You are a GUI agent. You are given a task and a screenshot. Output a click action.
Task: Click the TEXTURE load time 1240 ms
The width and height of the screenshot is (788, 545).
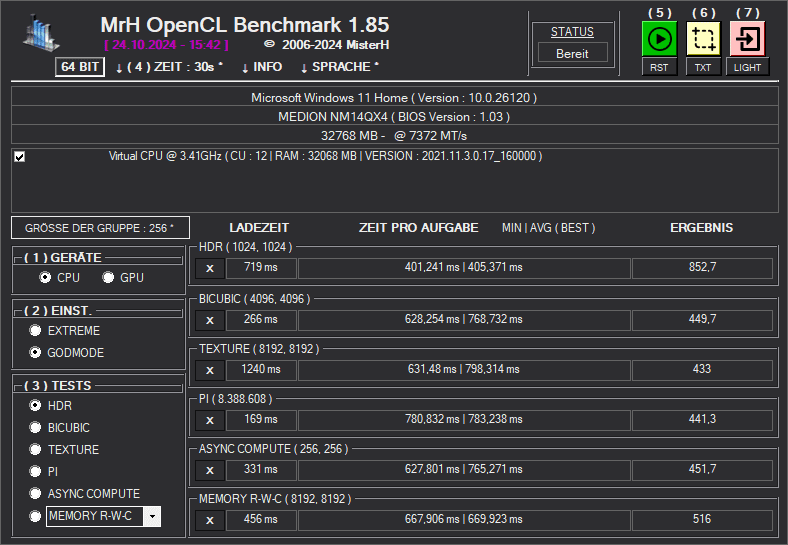click(x=261, y=370)
